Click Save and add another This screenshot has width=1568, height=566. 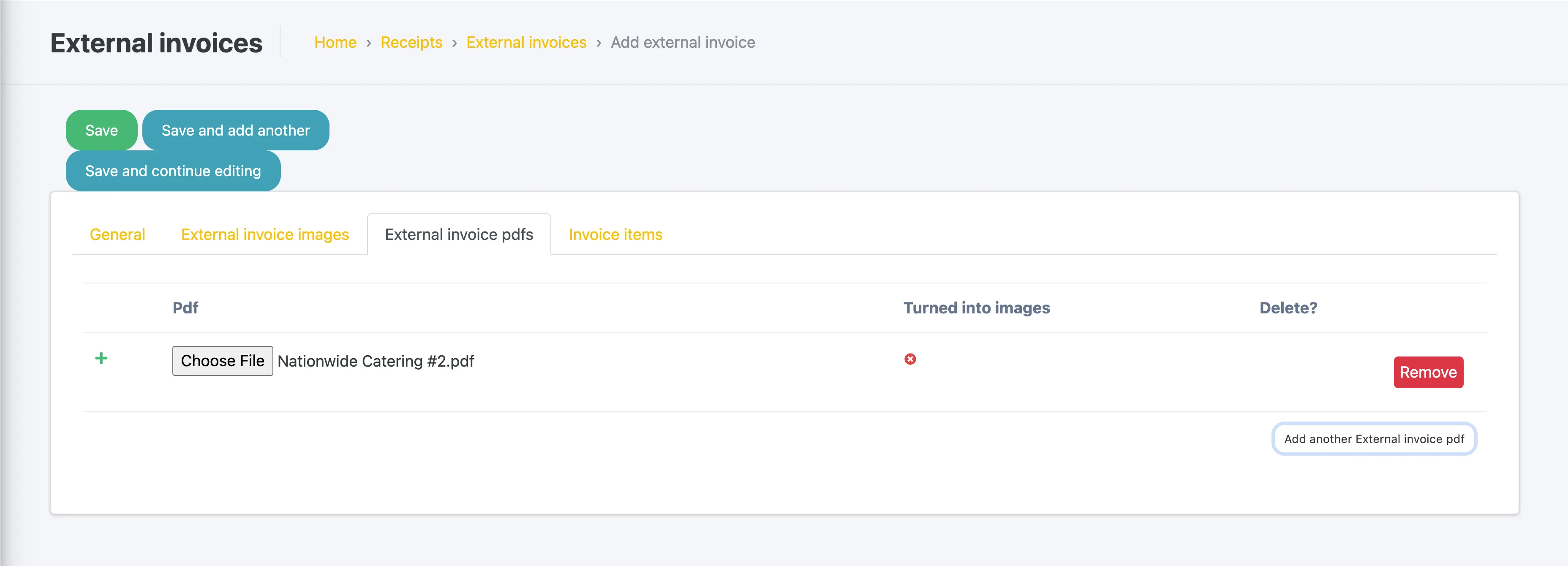pos(236,130)
